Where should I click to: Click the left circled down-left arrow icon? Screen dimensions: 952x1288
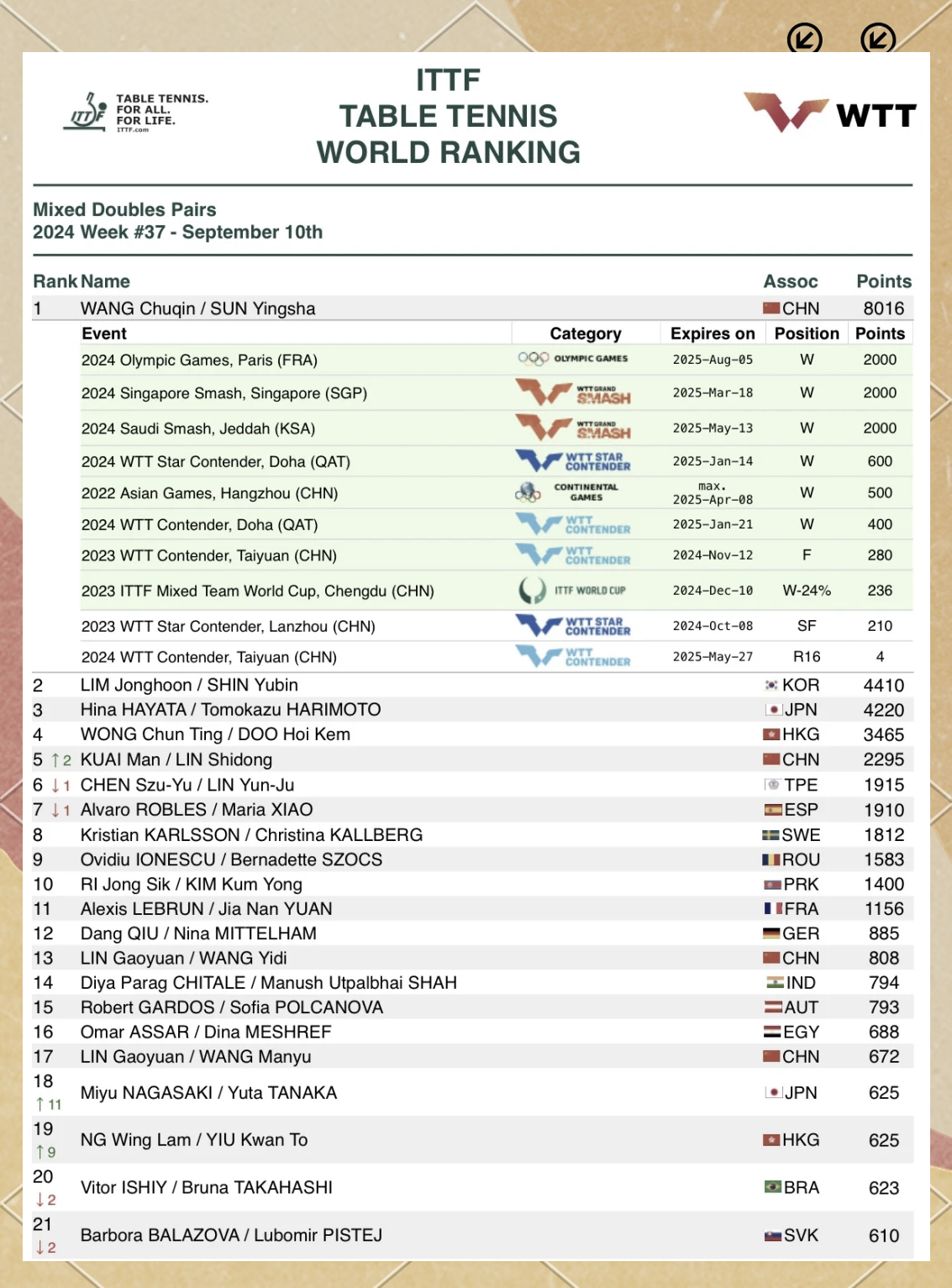(x=804, y=39)
